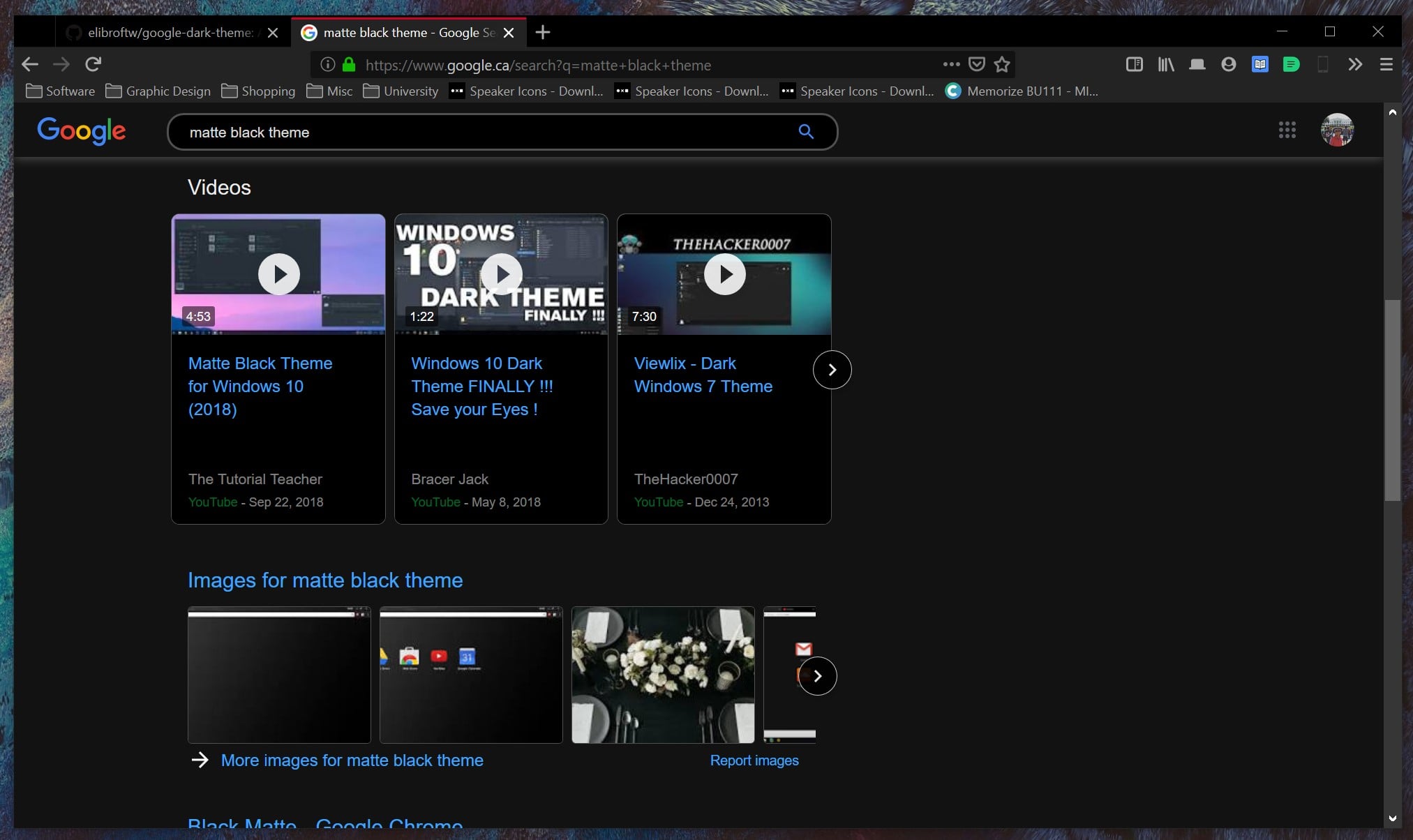This screenshot has height=840, width=1413.
Task: Open Images for matte black theme heading
Action: click(325, 580)
